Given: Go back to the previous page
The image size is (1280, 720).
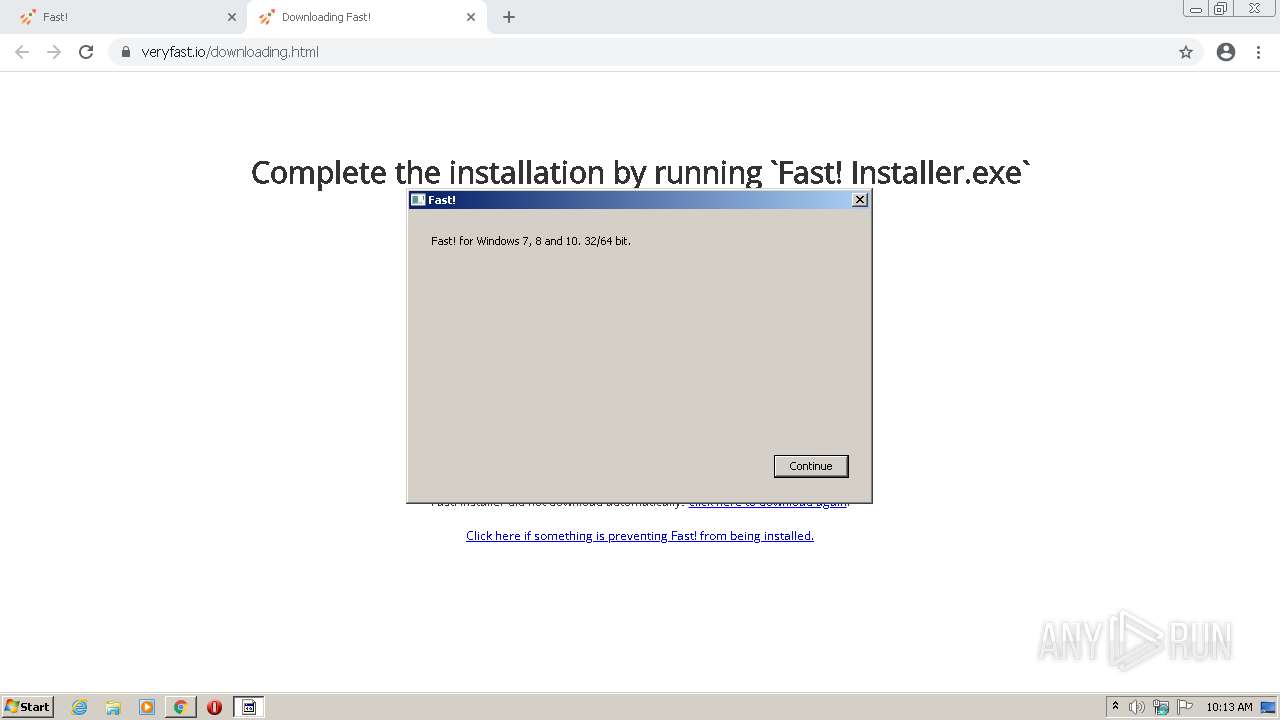Looking at the screenshot, I should 22,52.
